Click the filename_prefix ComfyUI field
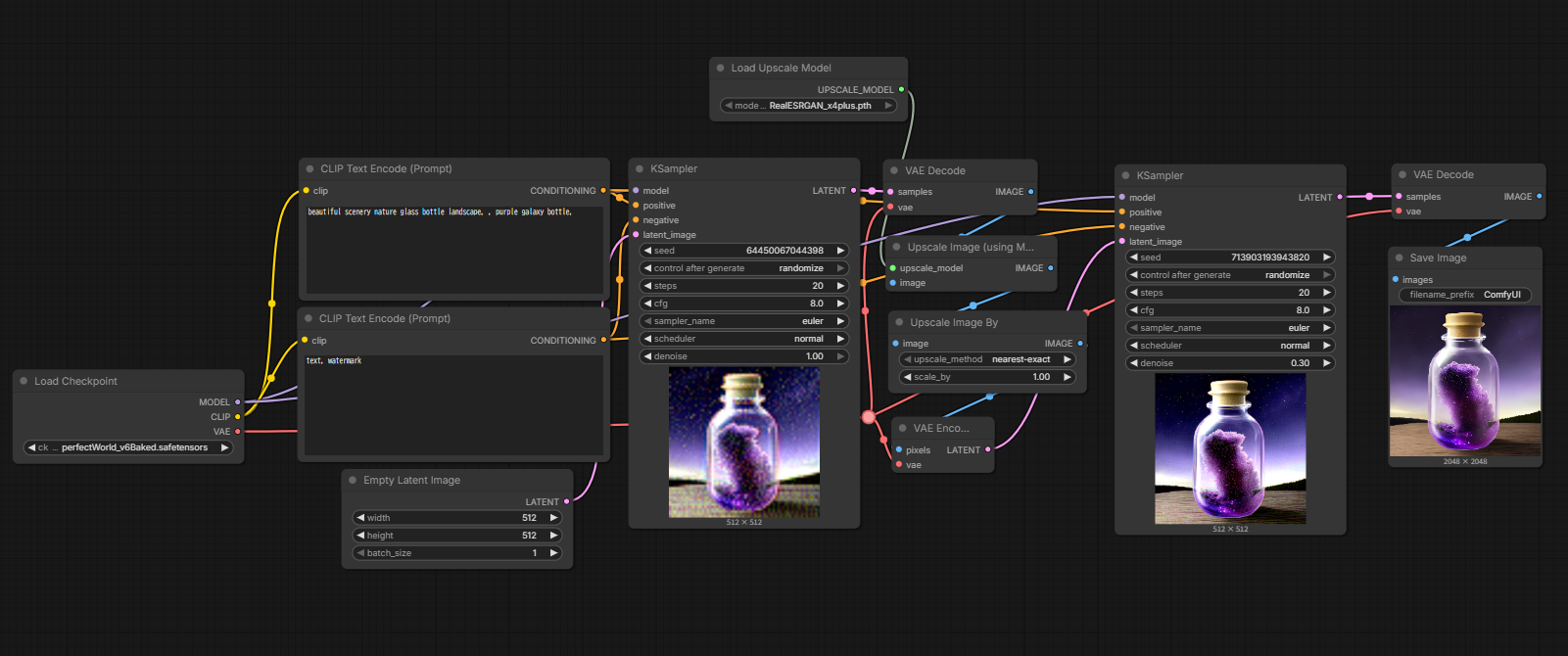The height and width of the screenshot is (656, 1568). point(1464,295)
